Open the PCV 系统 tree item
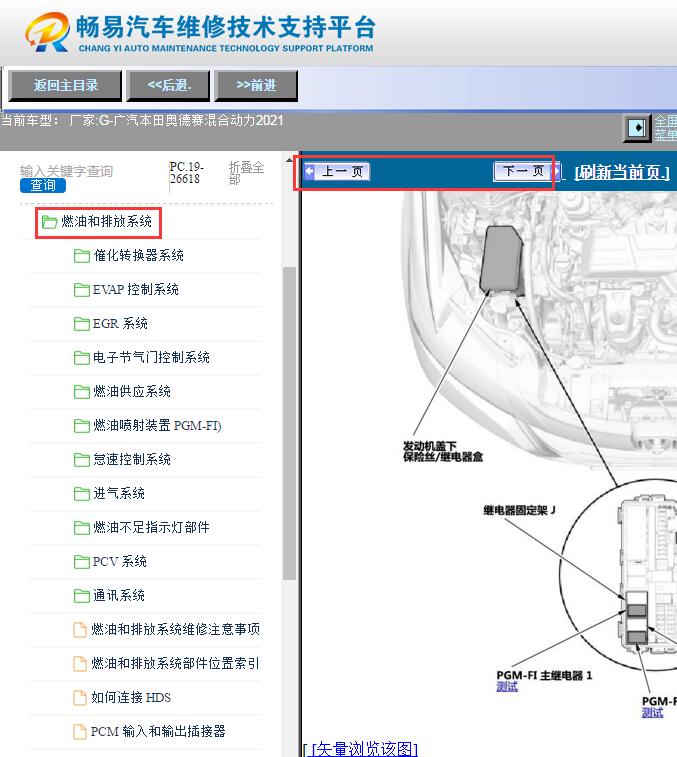 tap(120, 561)
